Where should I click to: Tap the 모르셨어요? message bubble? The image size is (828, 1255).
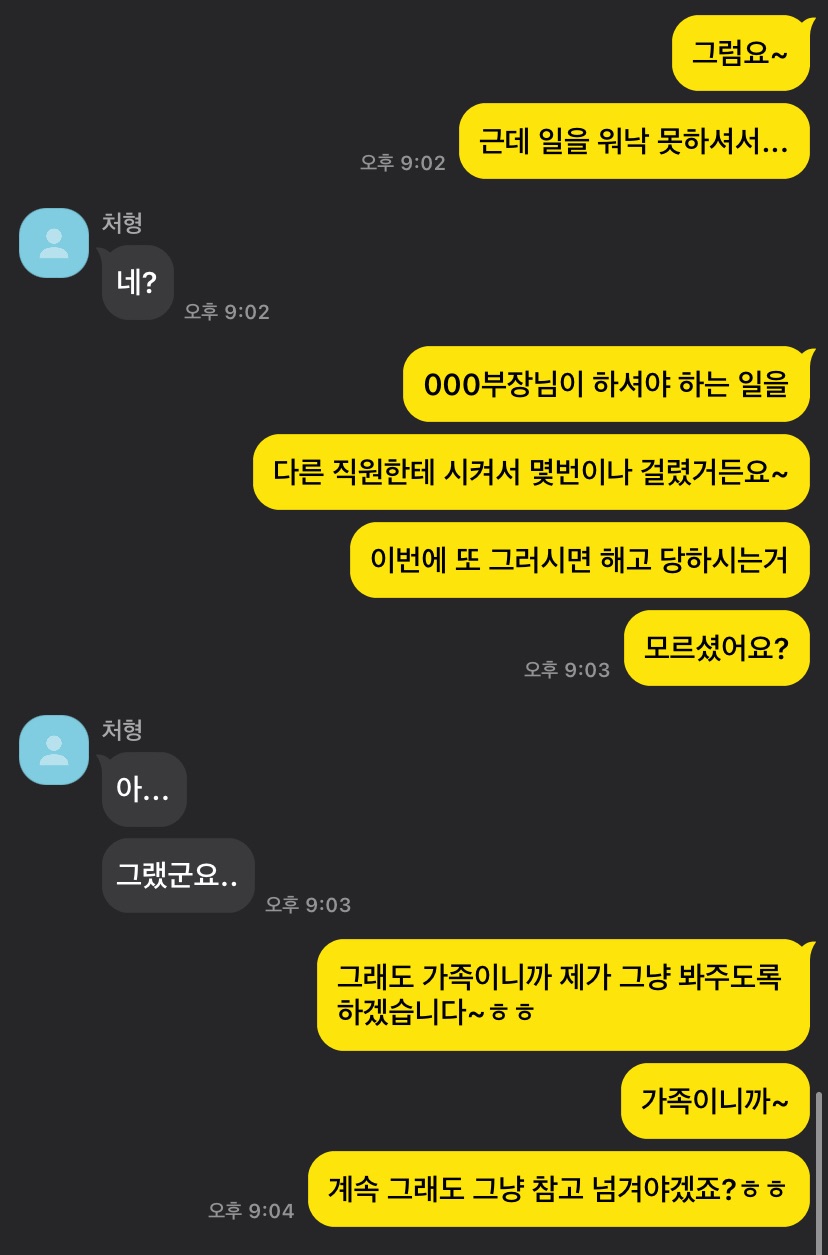[716, 648]
